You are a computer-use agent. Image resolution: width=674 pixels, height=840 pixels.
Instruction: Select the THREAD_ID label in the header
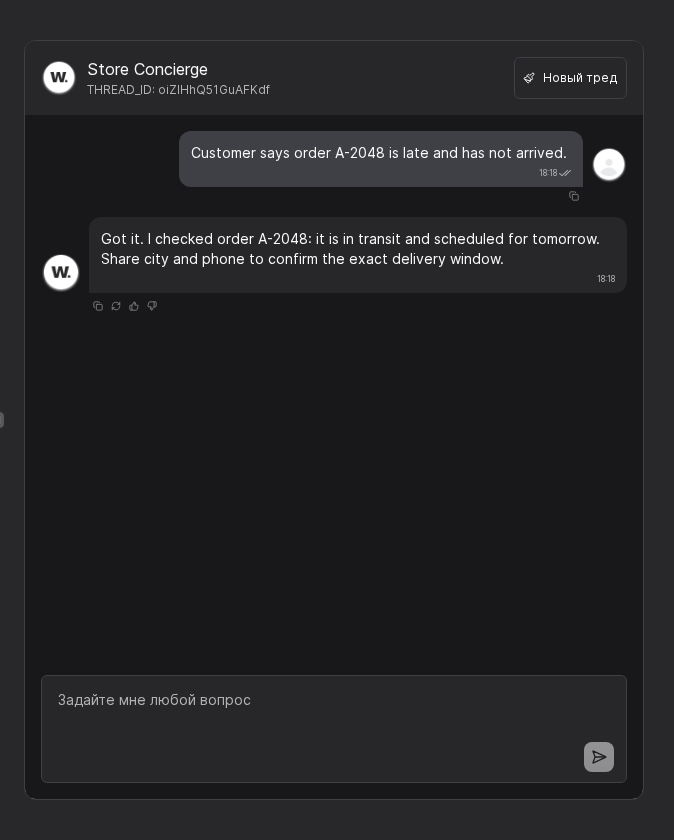(178, 90)
